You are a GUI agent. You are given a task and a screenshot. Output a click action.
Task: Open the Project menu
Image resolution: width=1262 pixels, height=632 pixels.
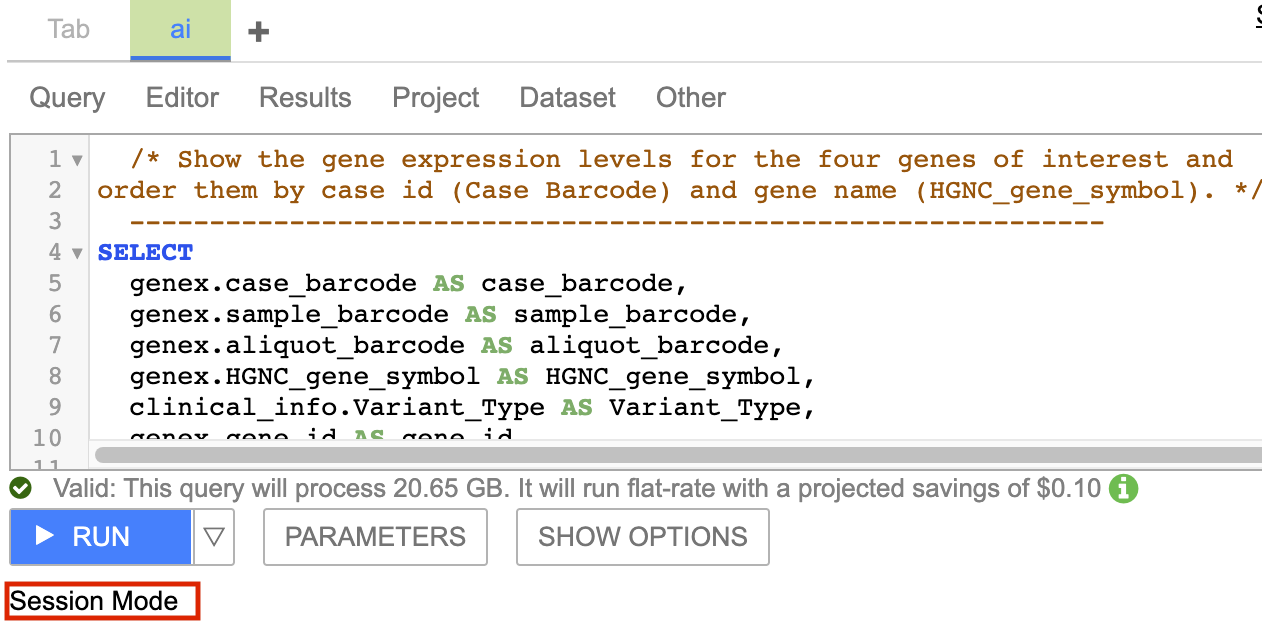[x=435, y=98]
